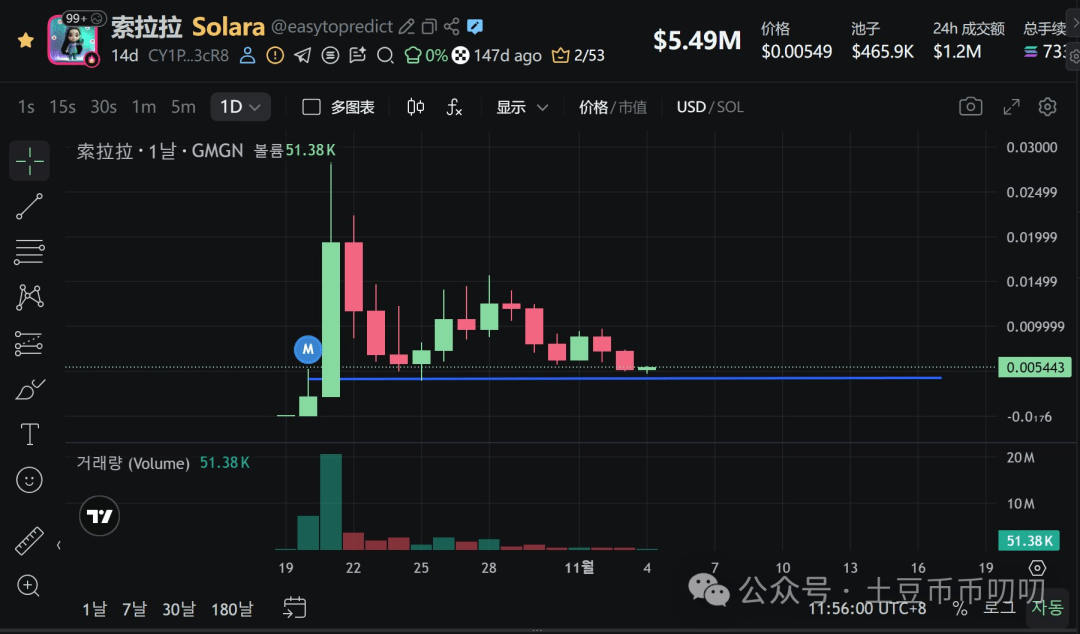Open the yellow warning alert icon
1080x634 pixels.
pyautogui.click(x=275, y=55)
